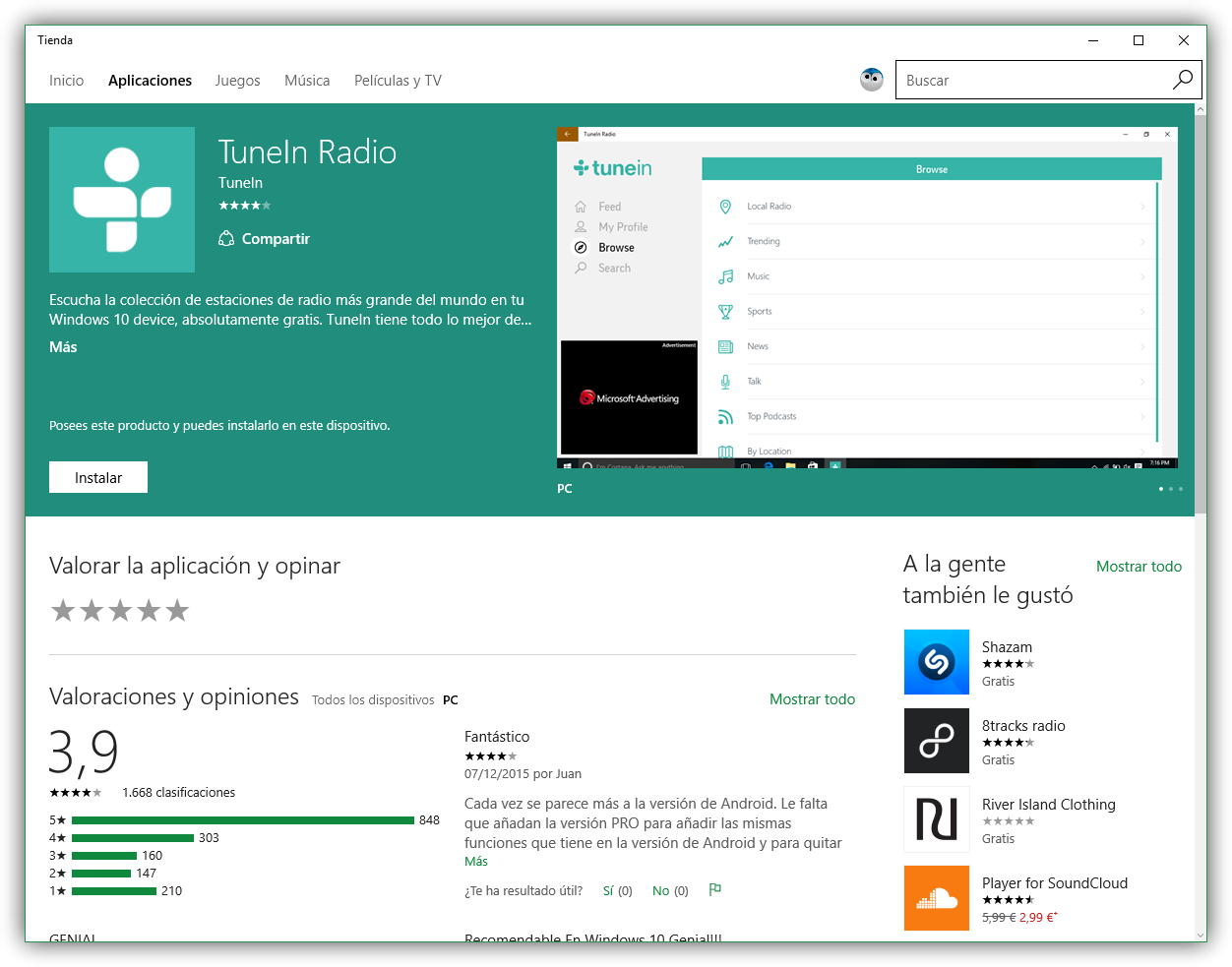Image resolution: width=1232 pixels, height=967 pixels.
Task: Open Player for SoundCloud app icon
Action: click(937, 898)
